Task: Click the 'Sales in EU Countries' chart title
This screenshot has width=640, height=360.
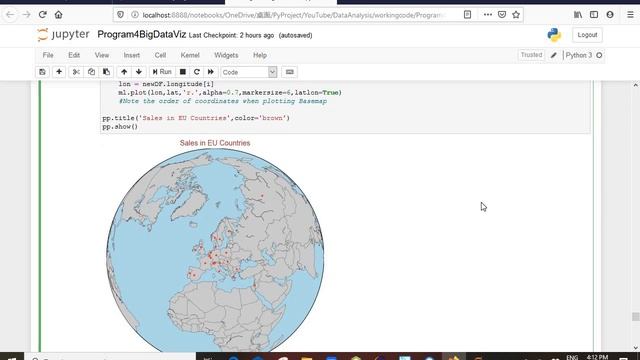Action: (x=215, y=143)
